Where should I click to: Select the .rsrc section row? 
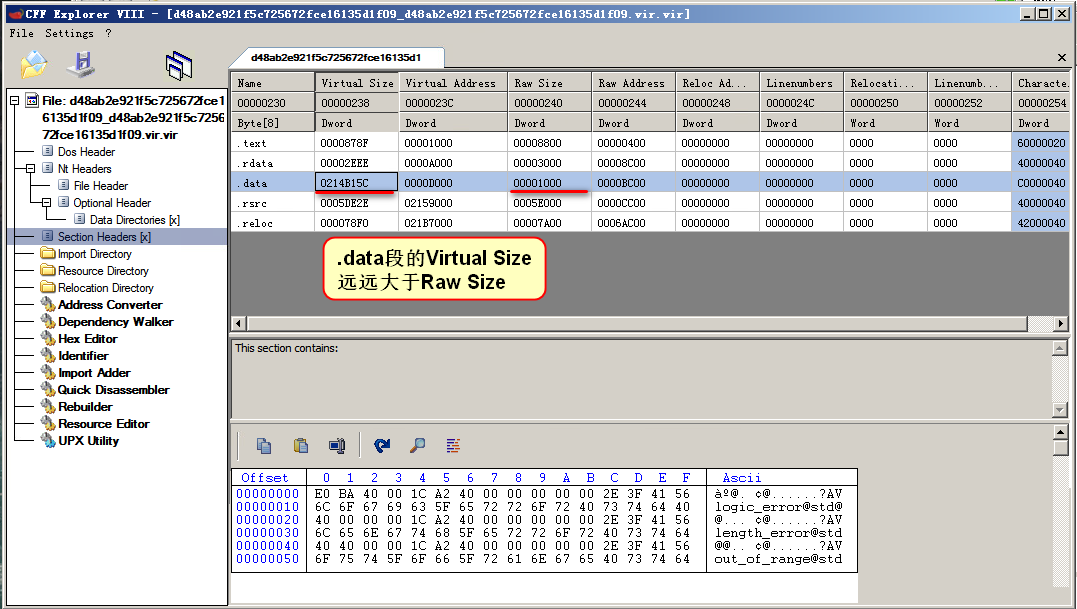tap(650, 203)
